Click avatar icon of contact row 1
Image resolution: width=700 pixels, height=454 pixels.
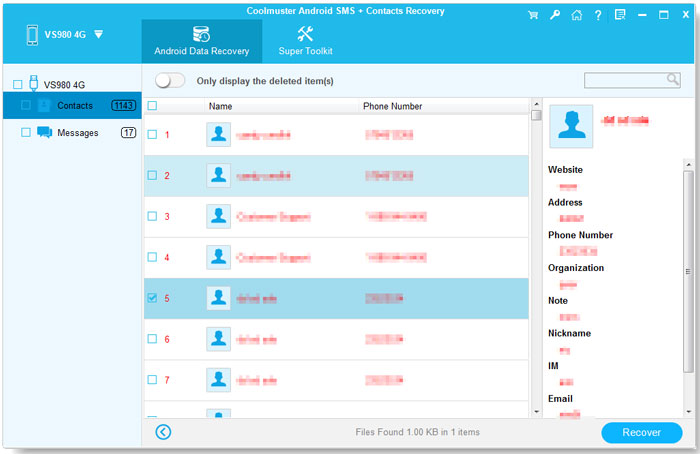tap(218, 134)
